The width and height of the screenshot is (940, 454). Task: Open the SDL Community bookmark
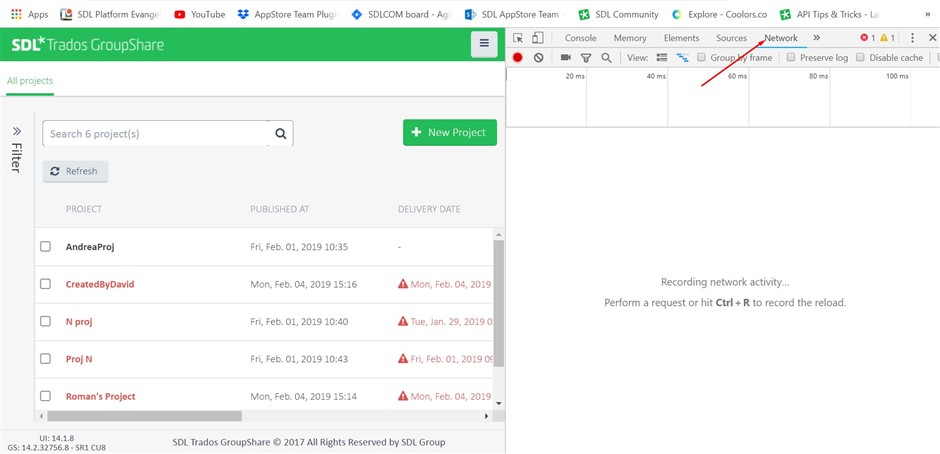click(618, 14)
